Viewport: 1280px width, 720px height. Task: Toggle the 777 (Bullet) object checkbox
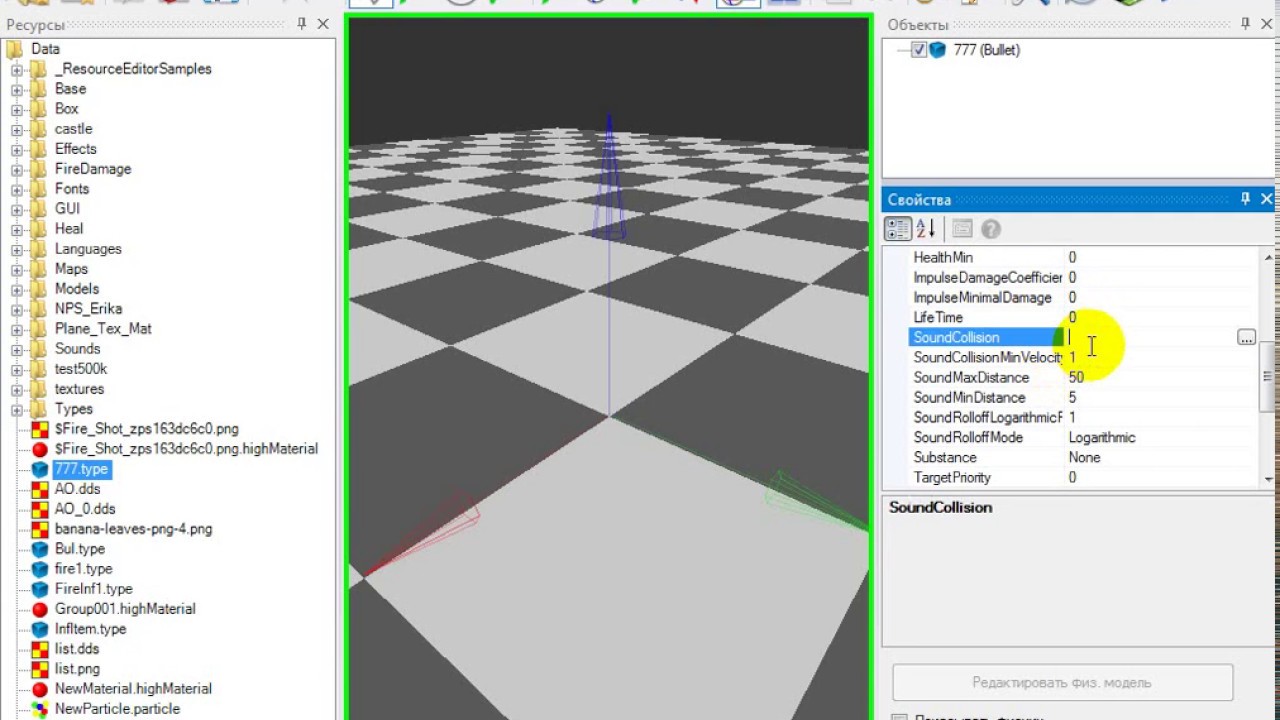point(919,50)
